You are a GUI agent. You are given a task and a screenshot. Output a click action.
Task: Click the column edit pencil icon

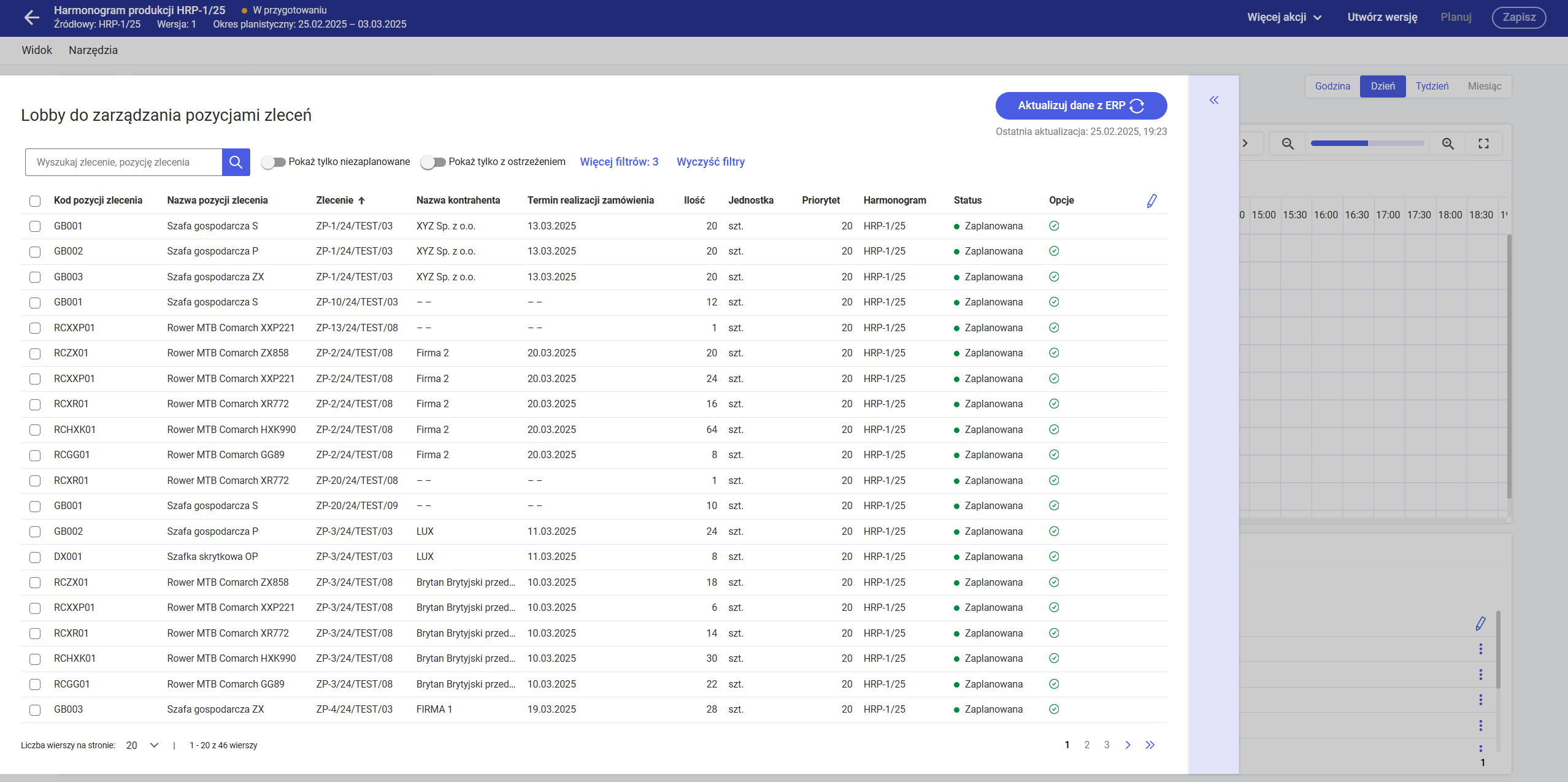pos(1151,201)
